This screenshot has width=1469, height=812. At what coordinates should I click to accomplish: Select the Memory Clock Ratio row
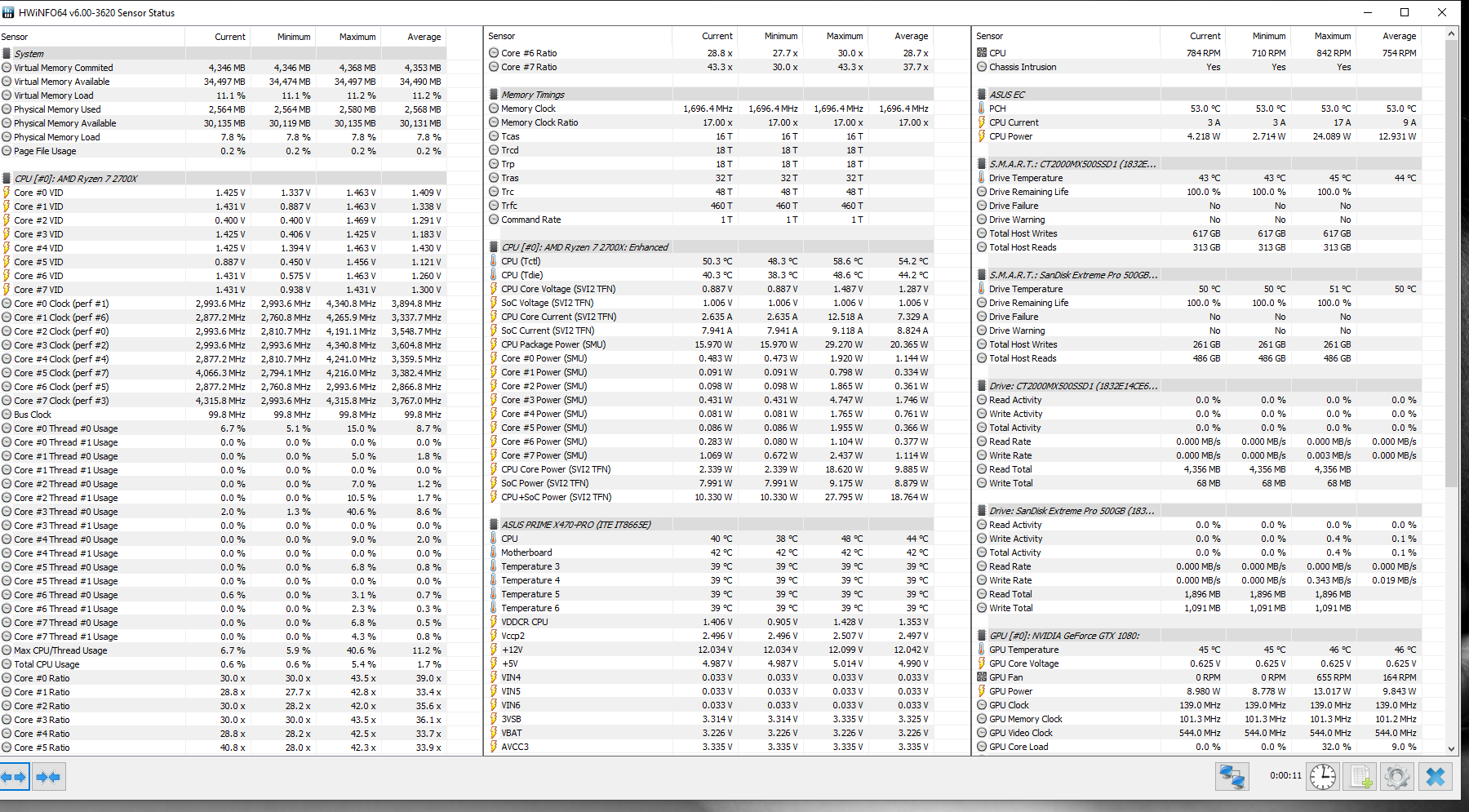coord(708,122)
